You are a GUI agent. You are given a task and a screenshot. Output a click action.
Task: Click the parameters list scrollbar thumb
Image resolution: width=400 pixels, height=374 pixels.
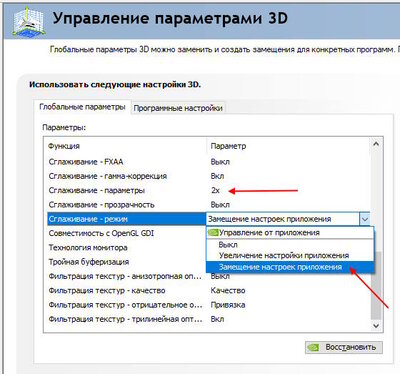click(x=376, y=285)
